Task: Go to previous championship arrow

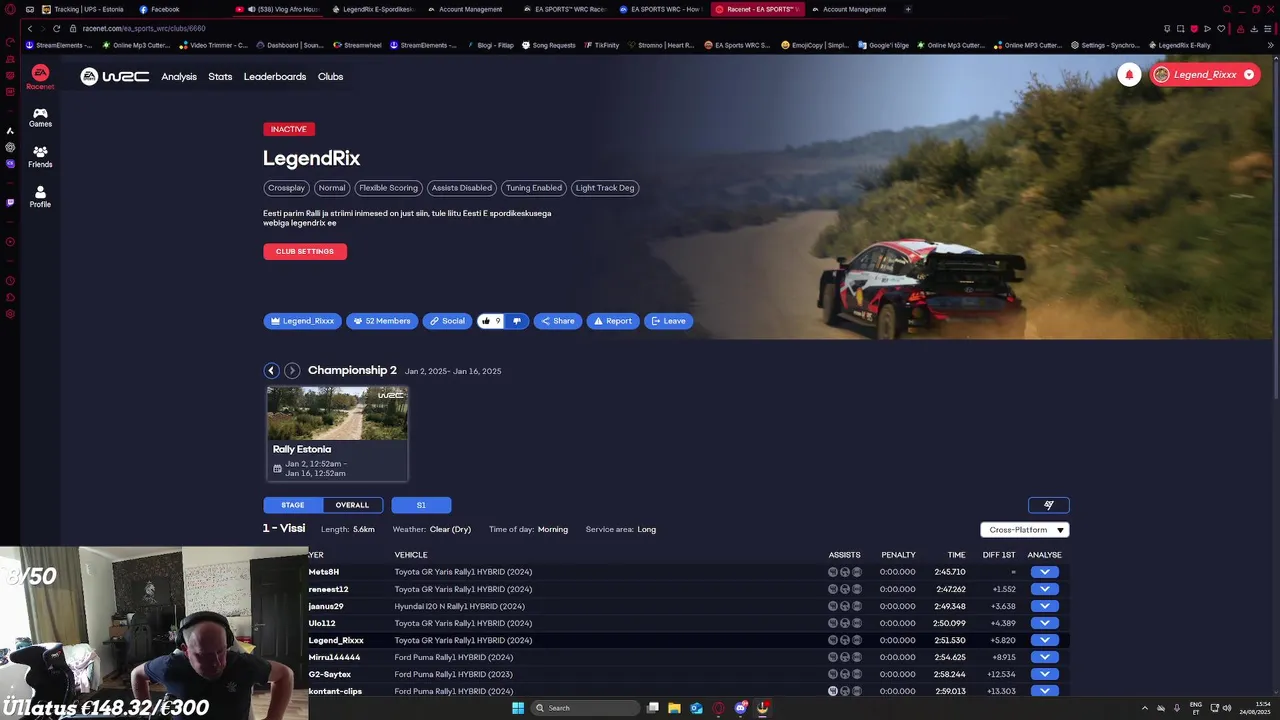Action: (271, 371)
